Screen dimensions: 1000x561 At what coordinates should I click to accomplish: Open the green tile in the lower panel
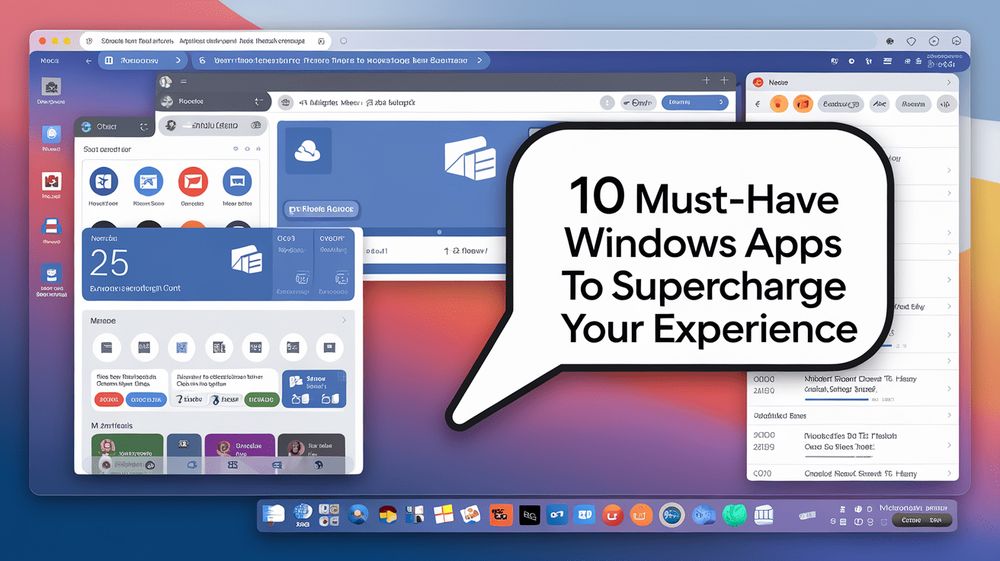(x=127, y=452)
